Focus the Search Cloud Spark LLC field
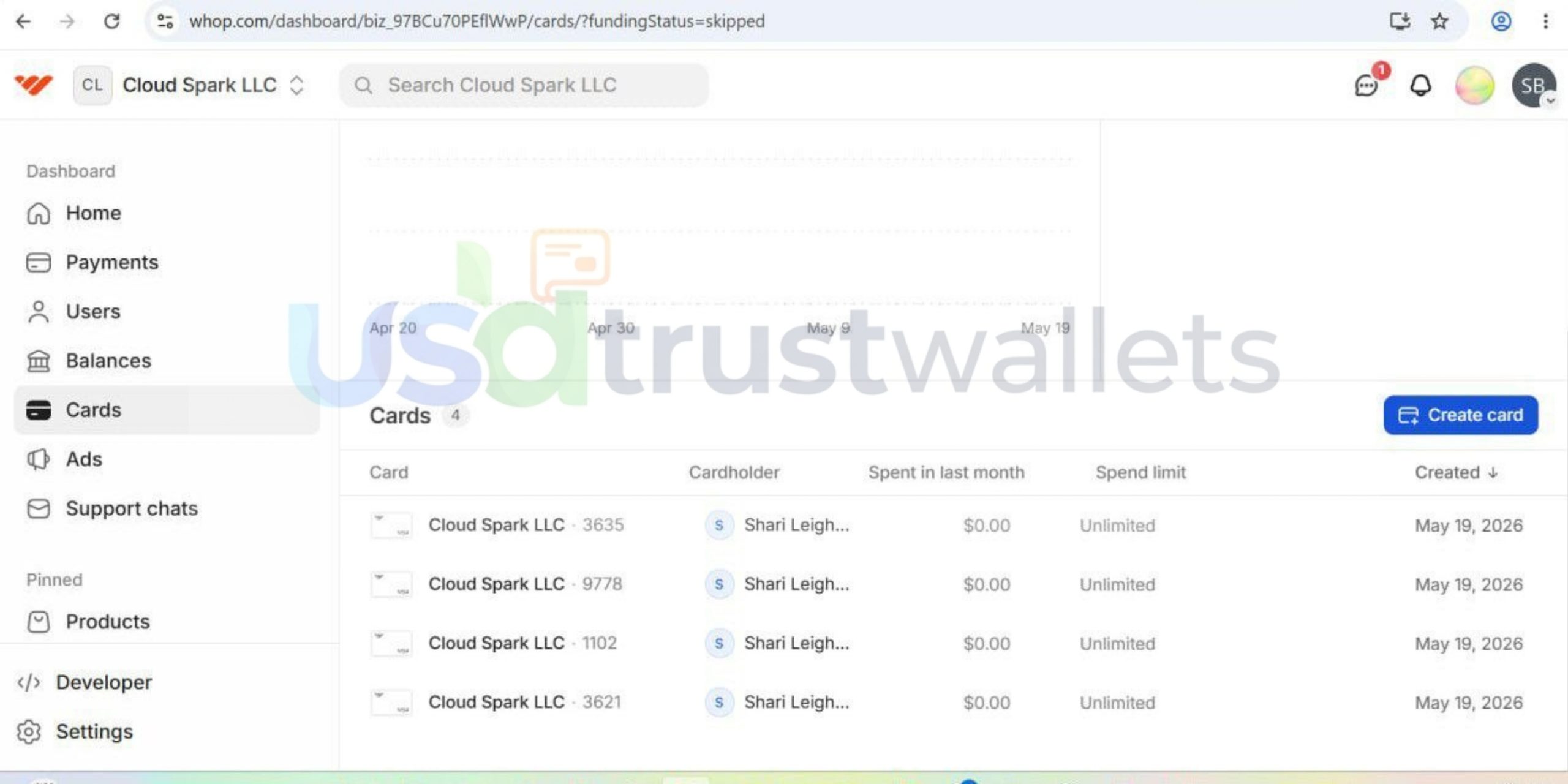Screen dimensions: 1568x784 click(x=524, y=85)
